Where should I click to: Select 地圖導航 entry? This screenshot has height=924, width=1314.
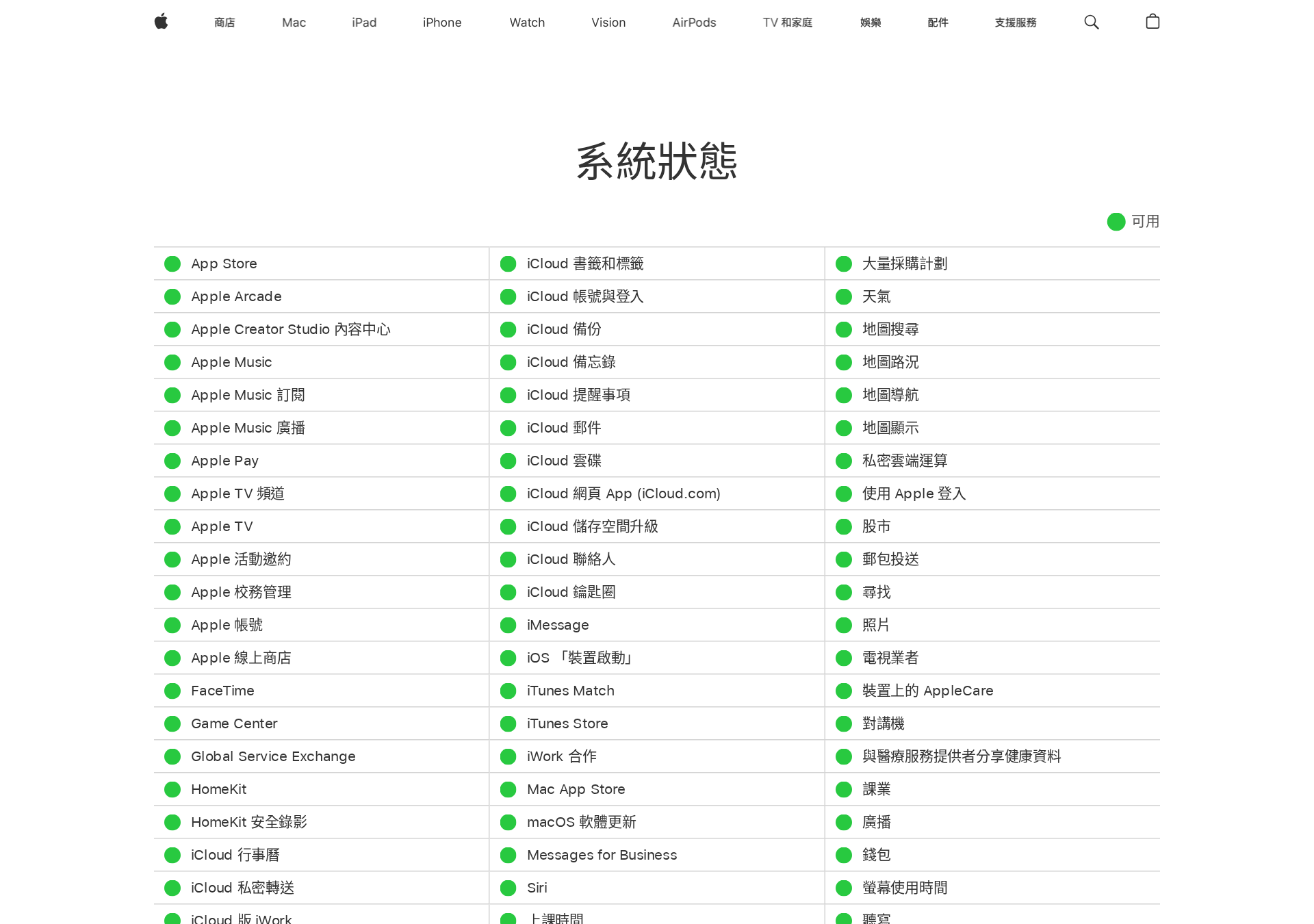[x=890, y=395]
